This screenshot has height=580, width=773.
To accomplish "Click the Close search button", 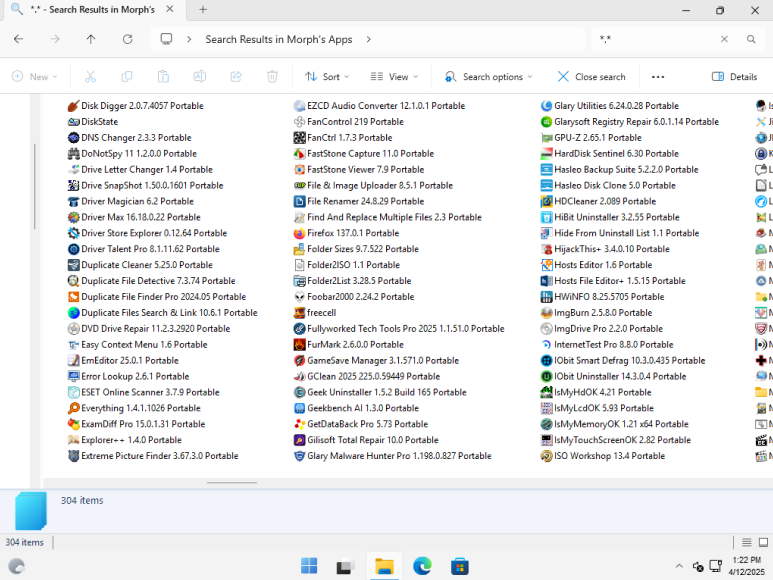I will coord(592,76).
